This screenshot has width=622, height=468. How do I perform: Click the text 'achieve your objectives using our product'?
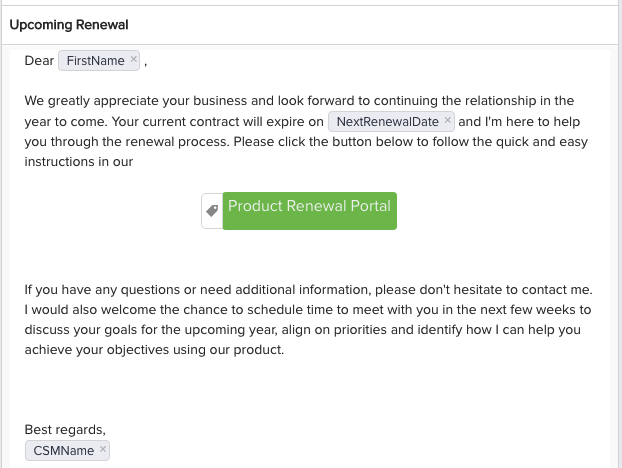[155, 350]
